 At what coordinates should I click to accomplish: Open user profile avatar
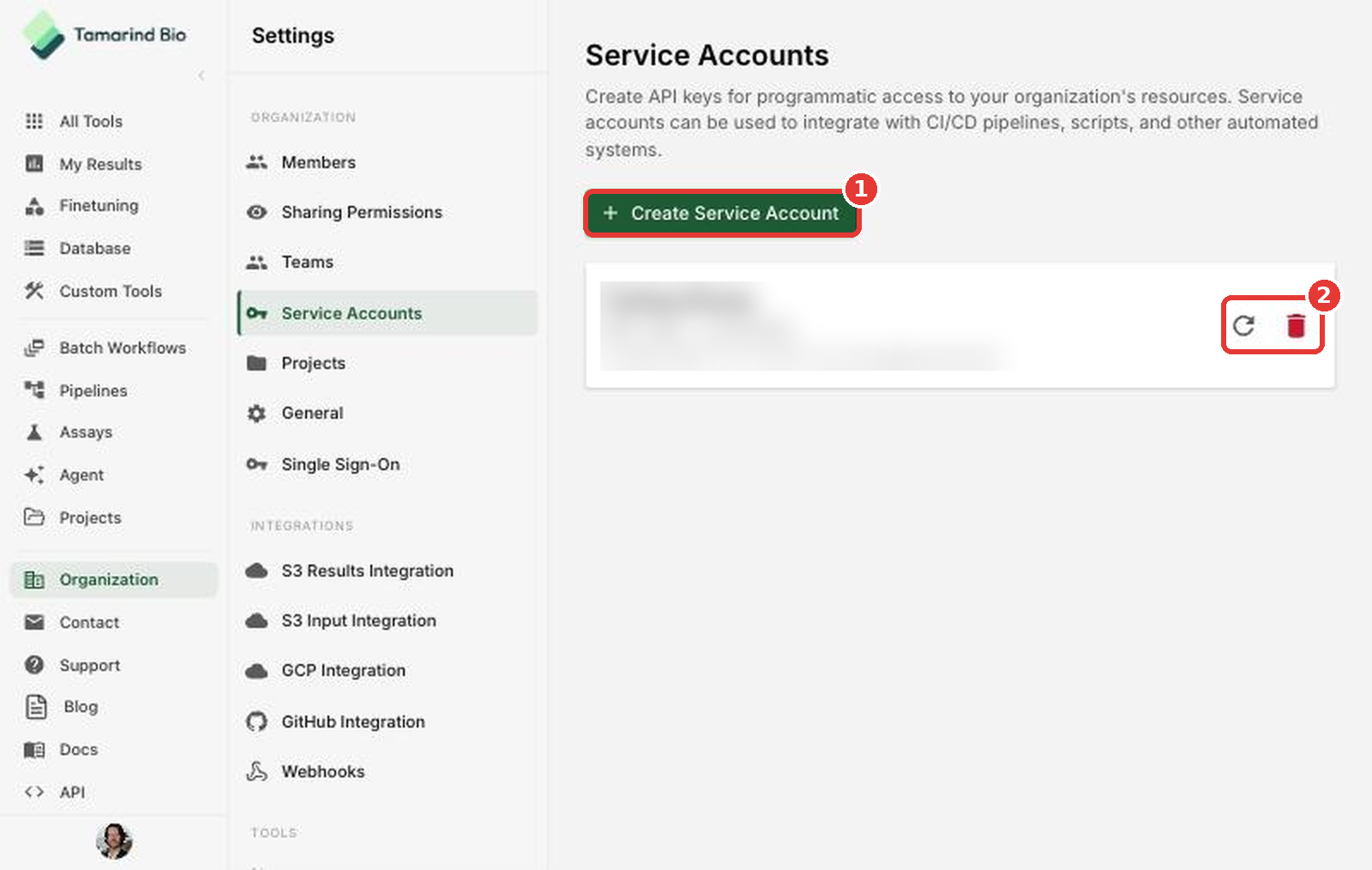tap(114, 841)
